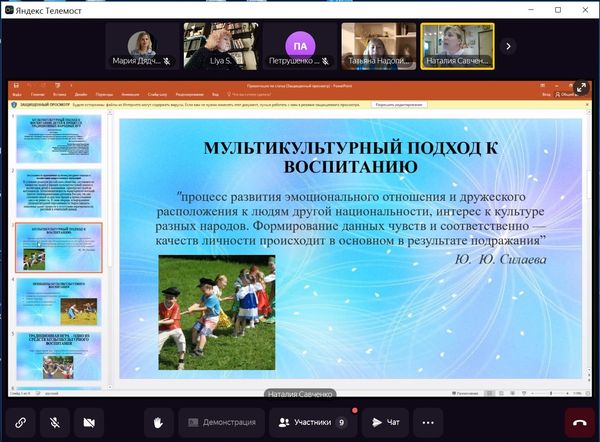Select Наталия Савченко's highlighted video tile
The image size is (600, 442).
click(457, 45)
